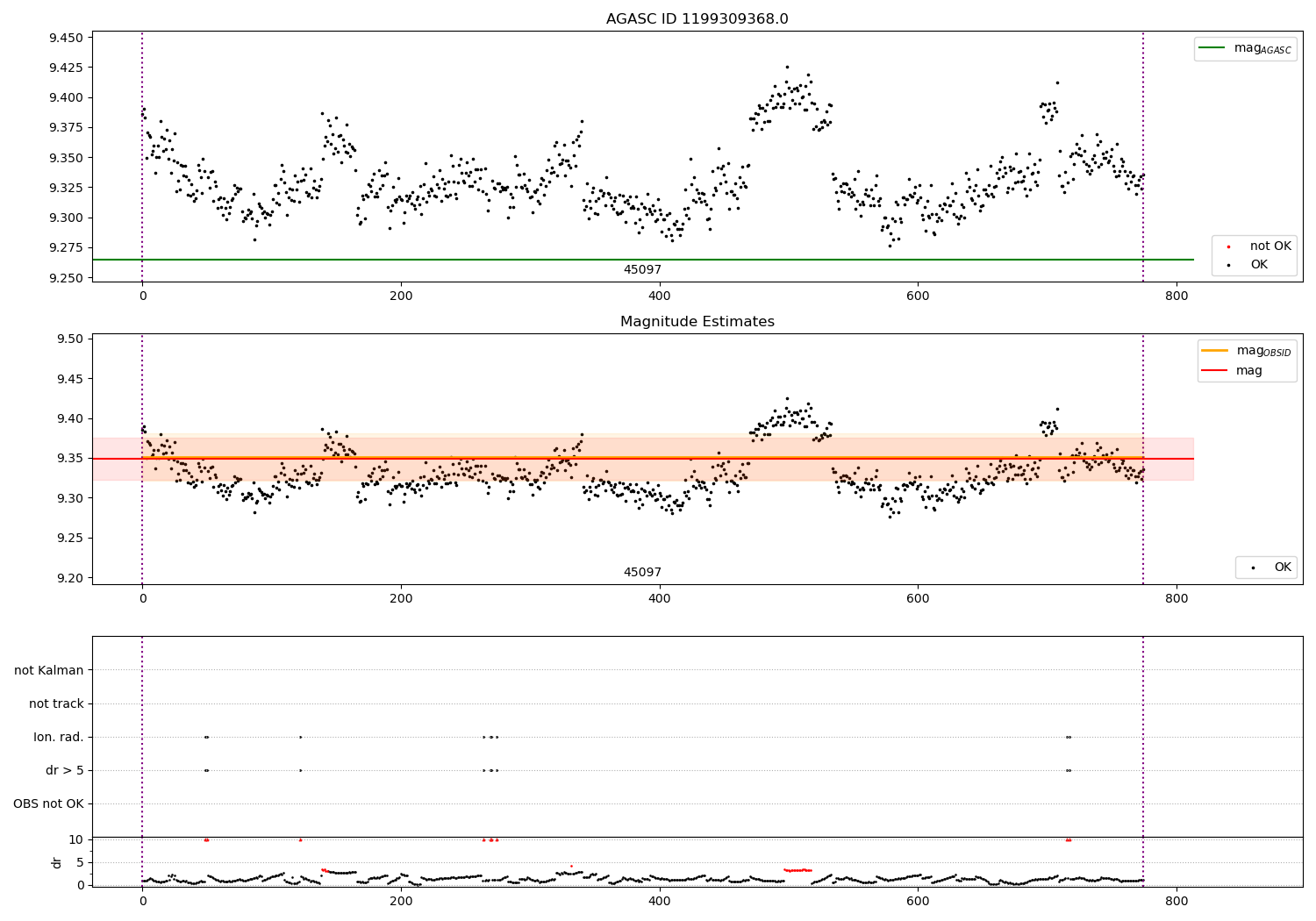Click the '9.450' y-axis tick label
The height and width of the screenshot is (921, 1316).
point(66,38)
